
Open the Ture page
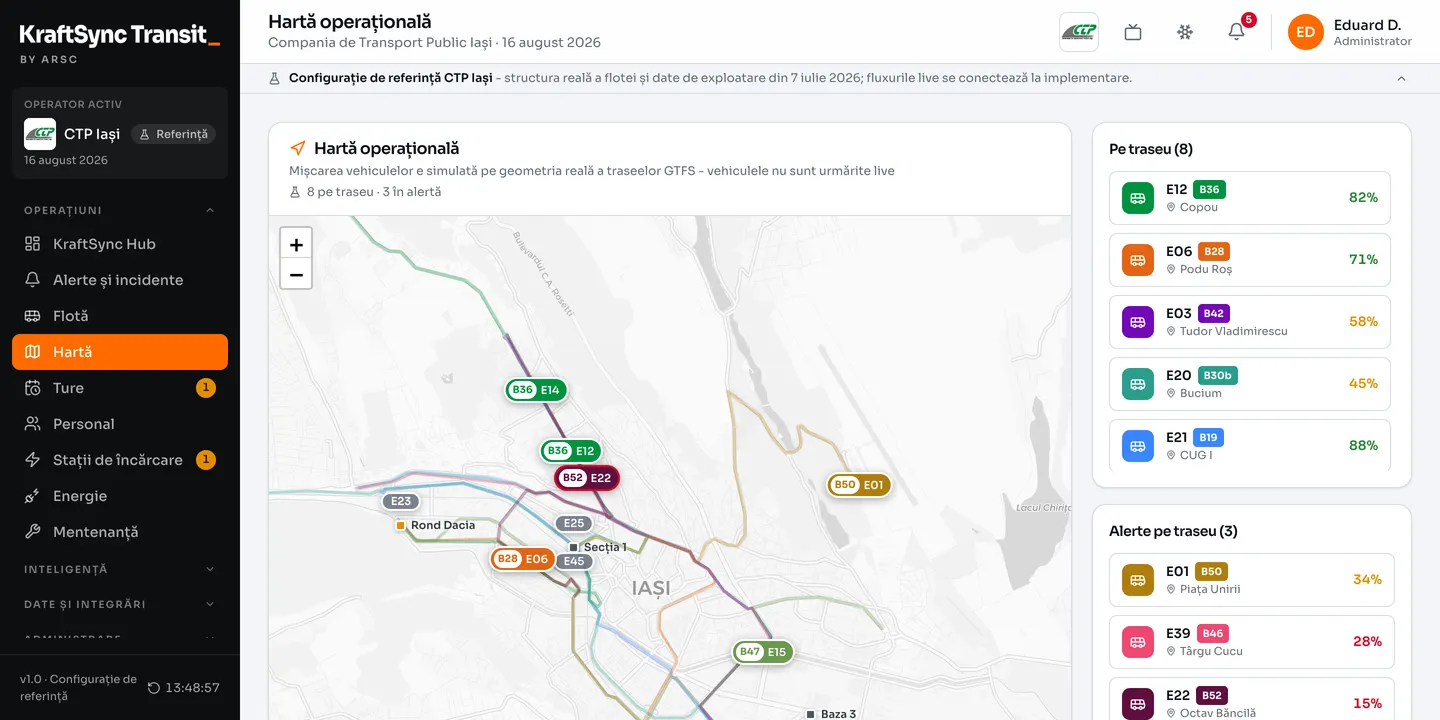point(120,388)
